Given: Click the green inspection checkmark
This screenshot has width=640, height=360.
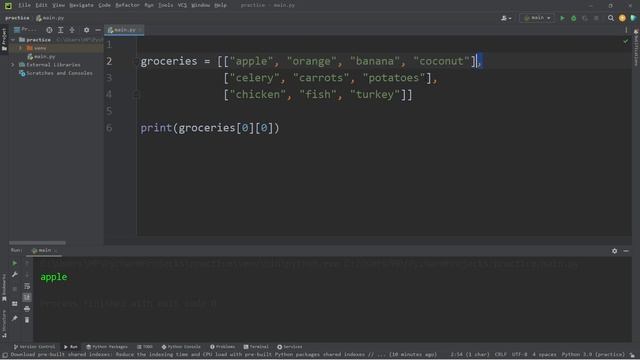Looking at the screenshot, I should click(626, 42).
